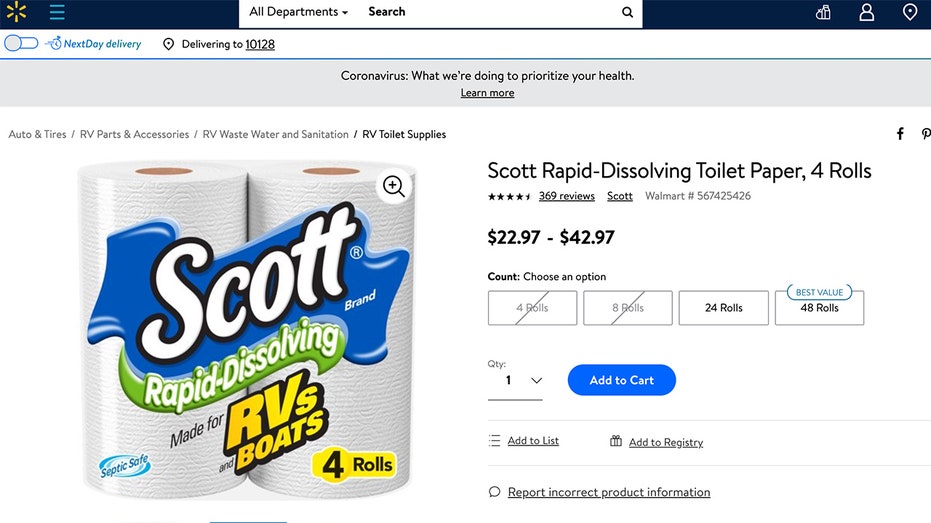Click the star rating display

point(509,196)
